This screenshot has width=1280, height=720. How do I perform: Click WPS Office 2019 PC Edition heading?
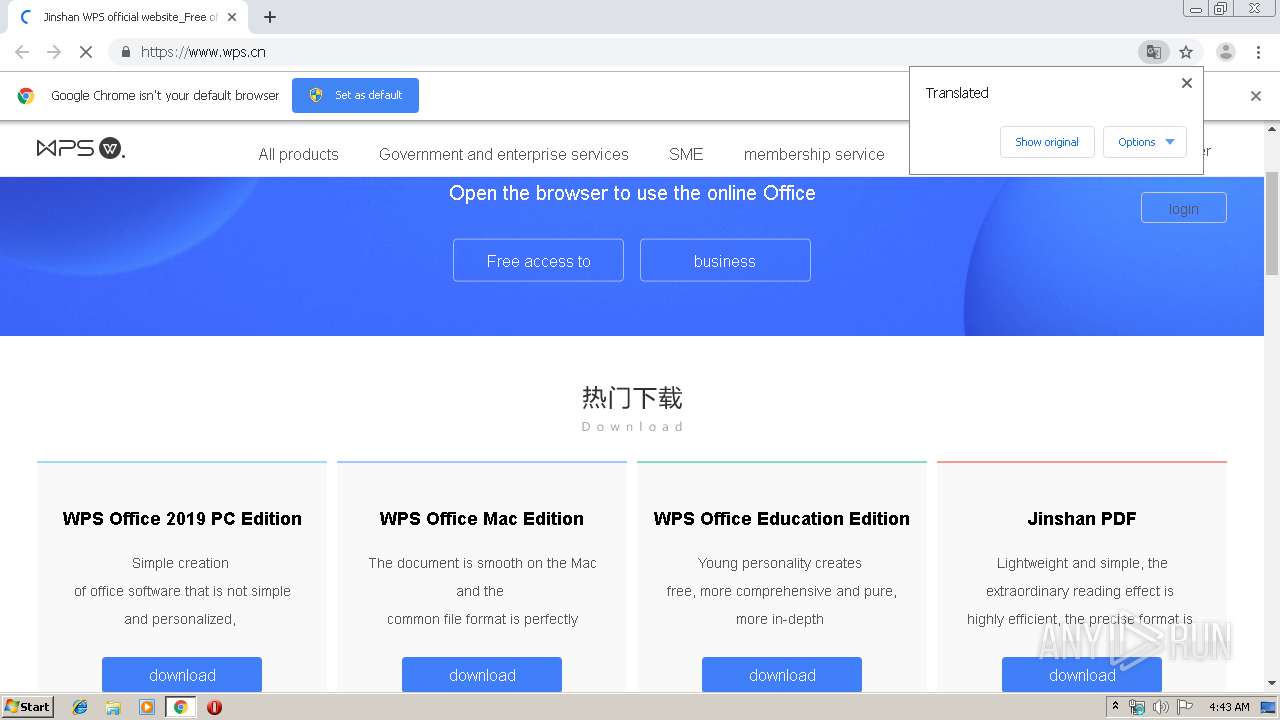[182, 518]
